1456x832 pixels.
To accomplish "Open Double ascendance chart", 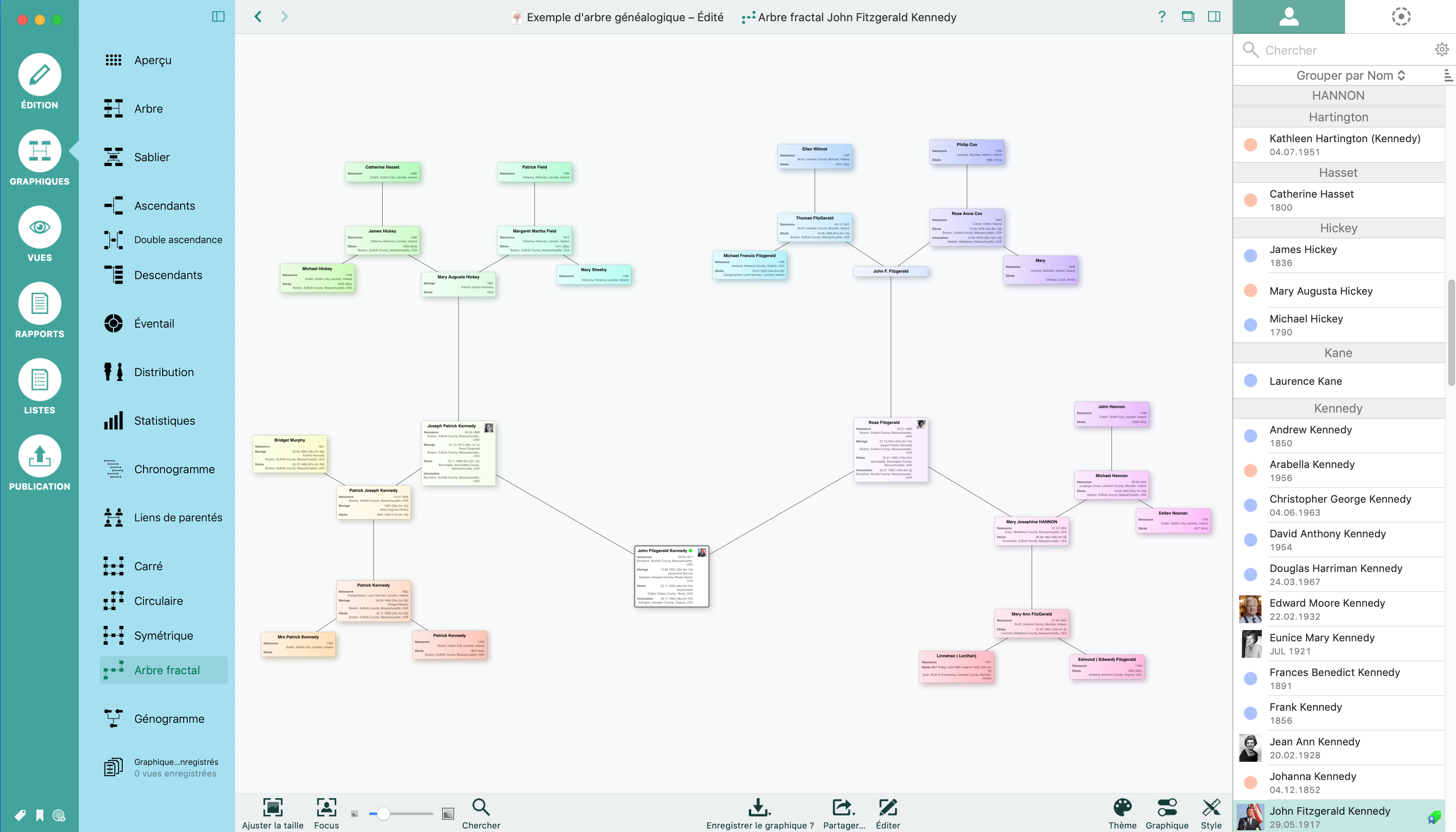I will (x=163, y=240).
